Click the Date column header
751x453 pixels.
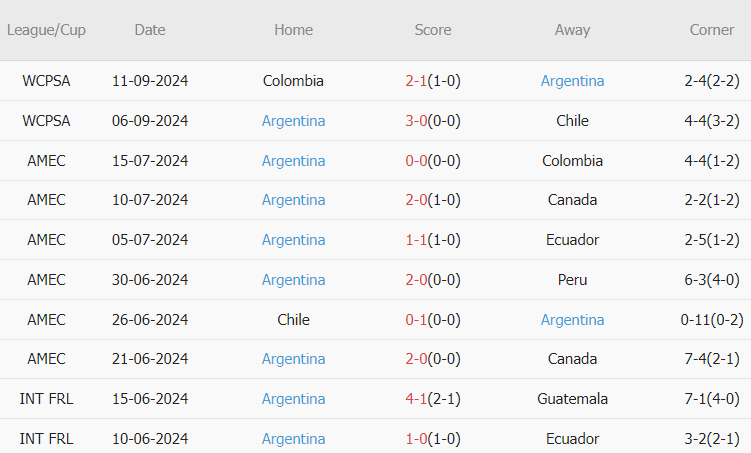150,30
